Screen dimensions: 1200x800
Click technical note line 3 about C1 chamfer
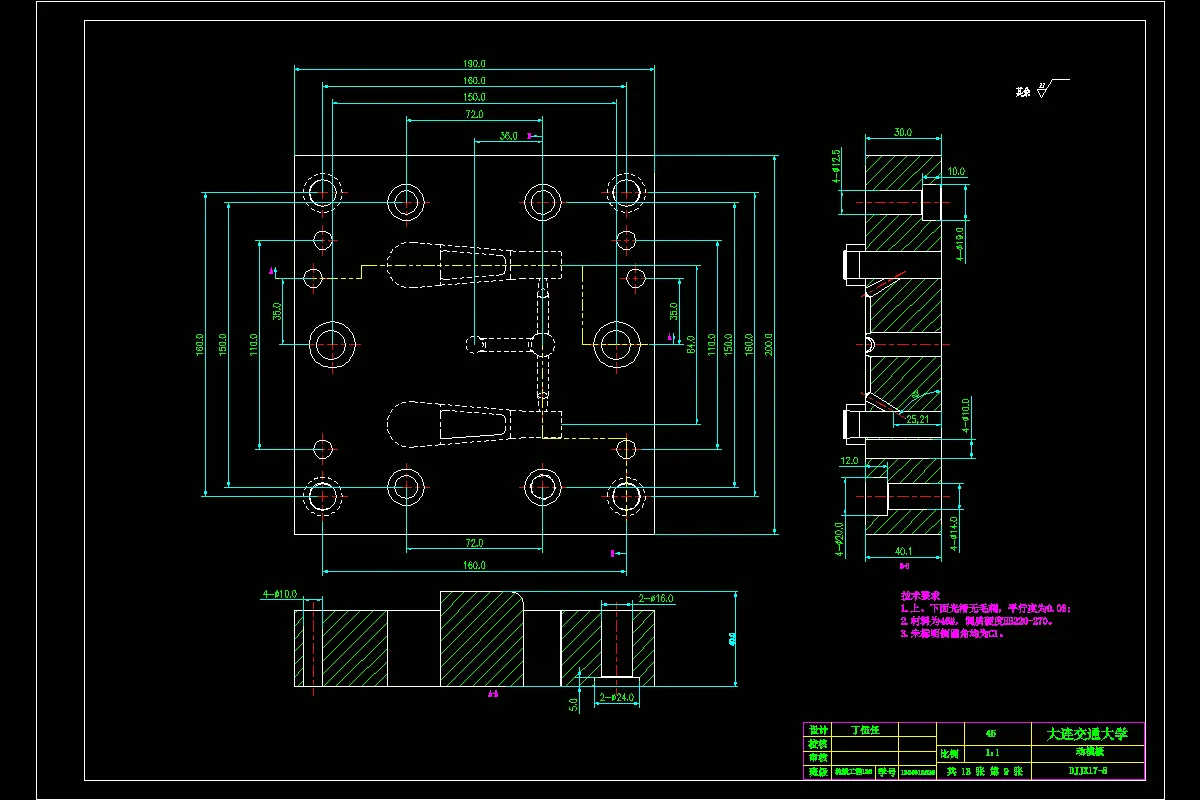click(952, 633)
